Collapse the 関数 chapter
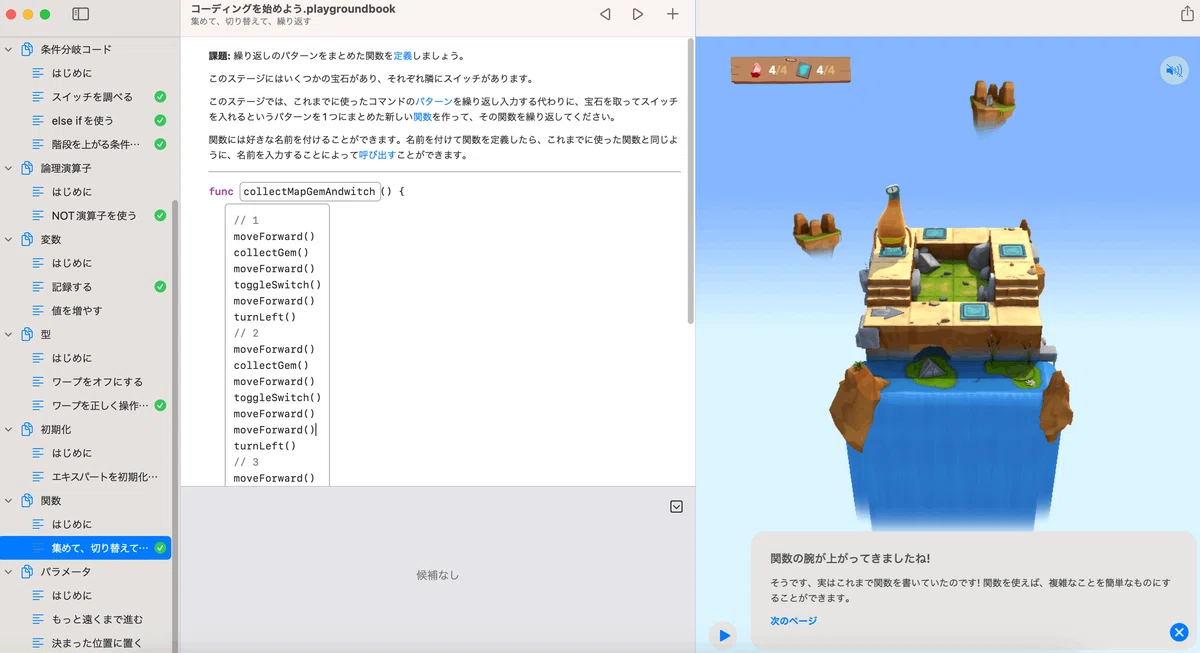 pos(9,500)
